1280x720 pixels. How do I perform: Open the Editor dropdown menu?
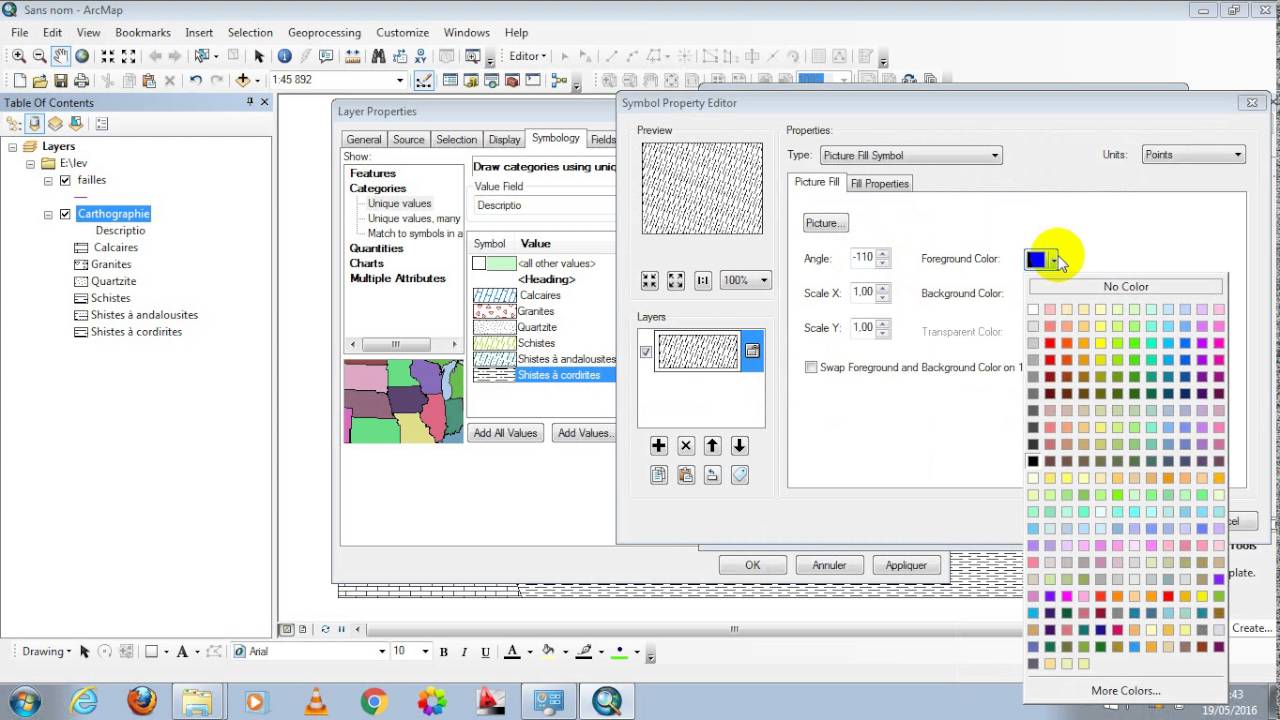point(528,56)
